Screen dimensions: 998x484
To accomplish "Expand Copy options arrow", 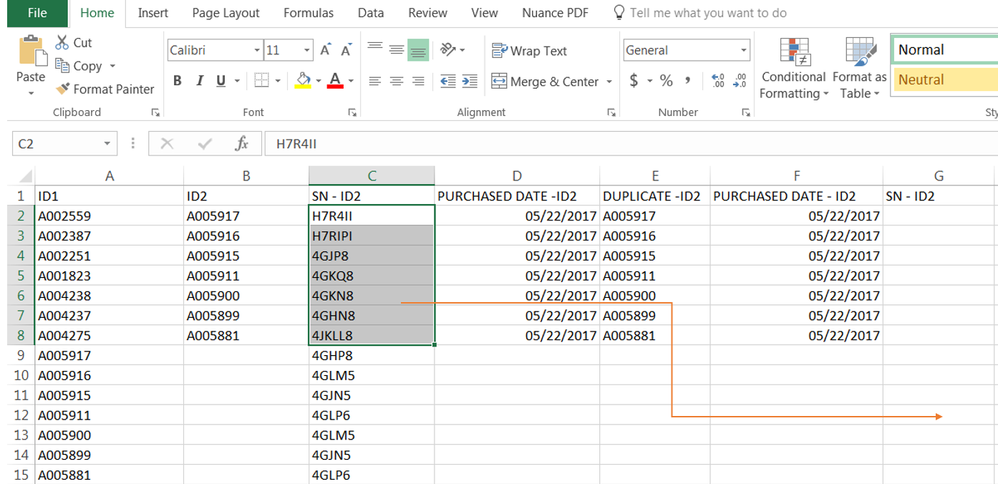I will [x=113, y=66].
